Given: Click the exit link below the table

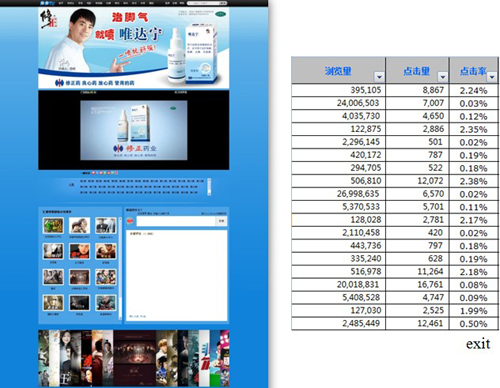Looking at the screenshot, I should (478, 344).
